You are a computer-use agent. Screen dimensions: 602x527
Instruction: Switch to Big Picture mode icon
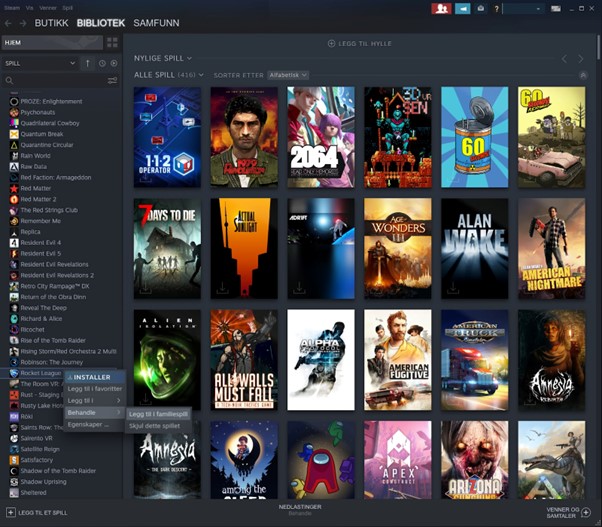[556, 8]
